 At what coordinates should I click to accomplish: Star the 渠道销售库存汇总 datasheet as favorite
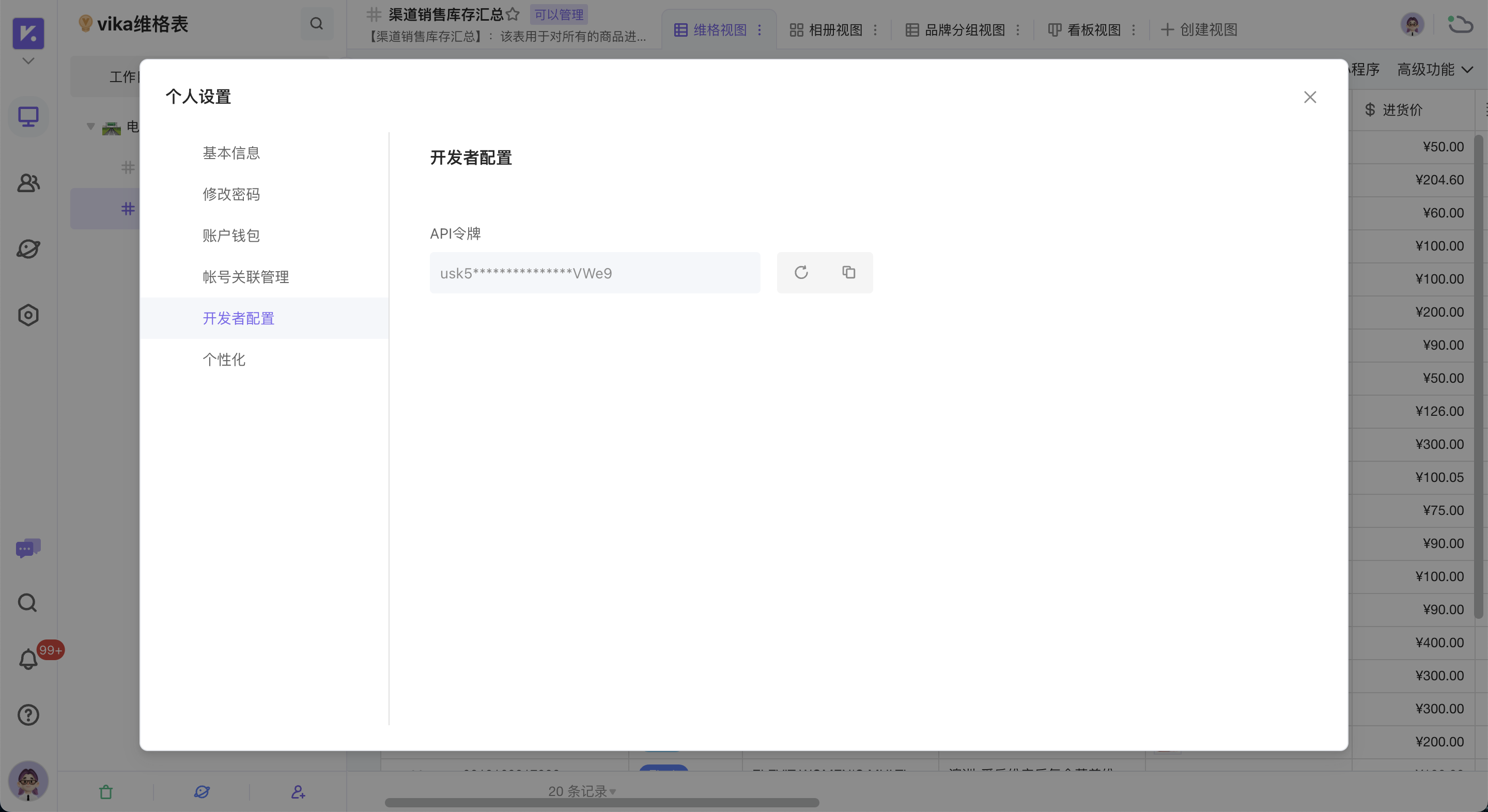(x=513, y=14)
